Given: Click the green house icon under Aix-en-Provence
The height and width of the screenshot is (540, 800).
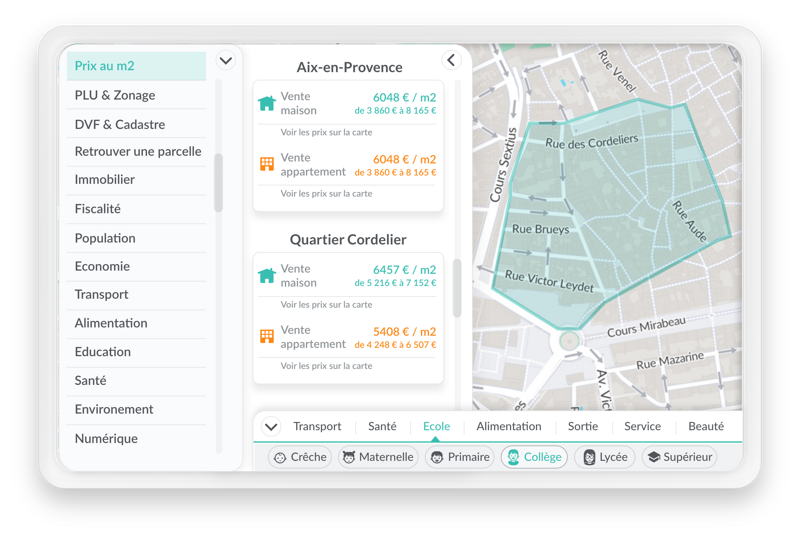Looking at the screenshot, I should click(x=266, y=103).
